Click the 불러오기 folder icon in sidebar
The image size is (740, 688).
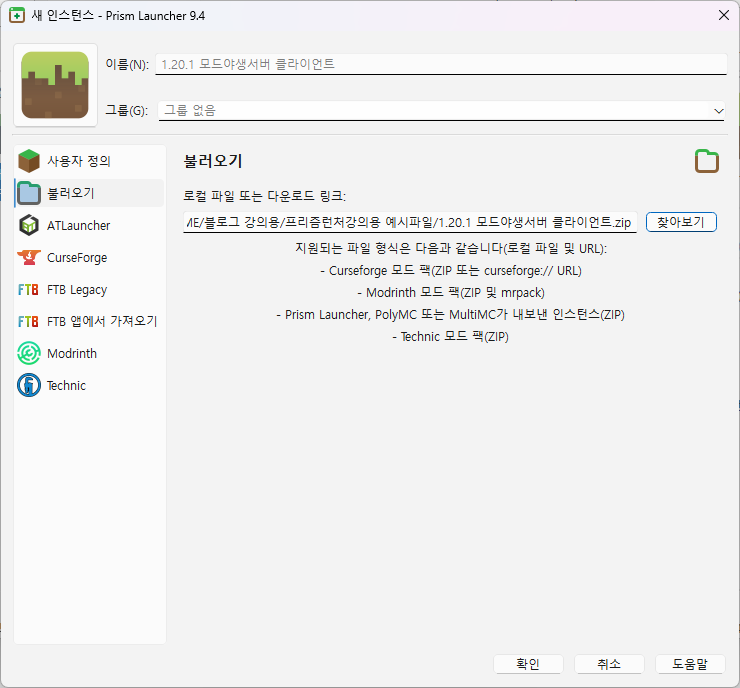[29, 193]
